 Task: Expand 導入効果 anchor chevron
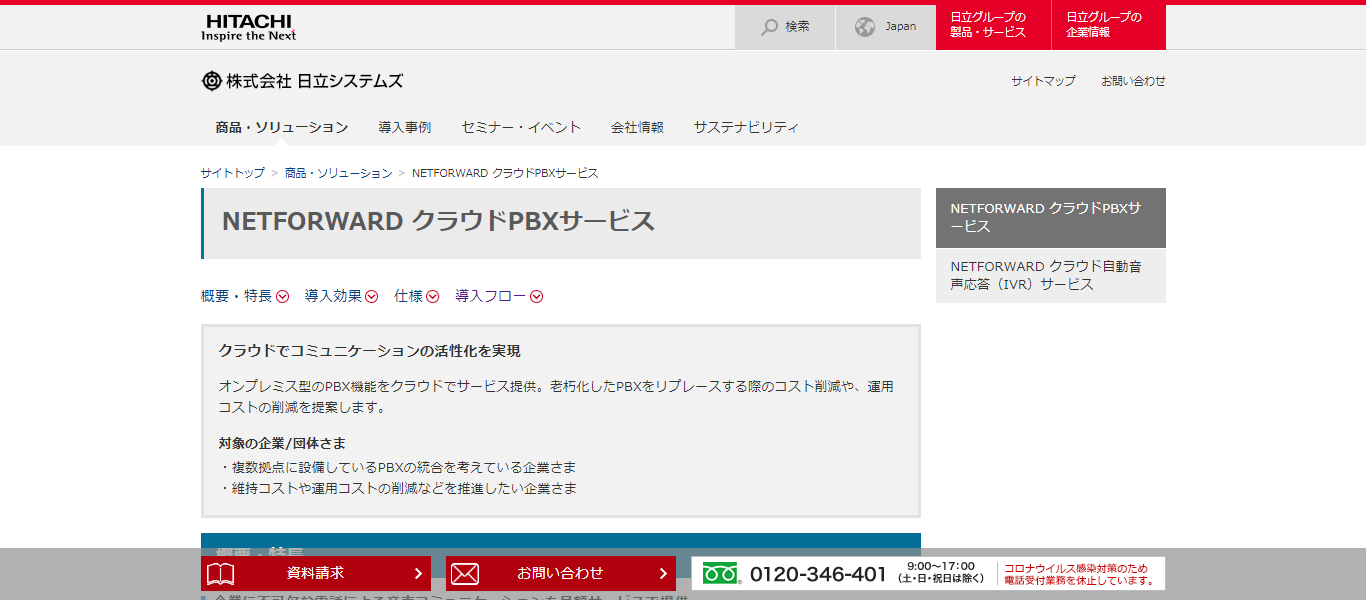pyautogui.click(x=372, y=296)
